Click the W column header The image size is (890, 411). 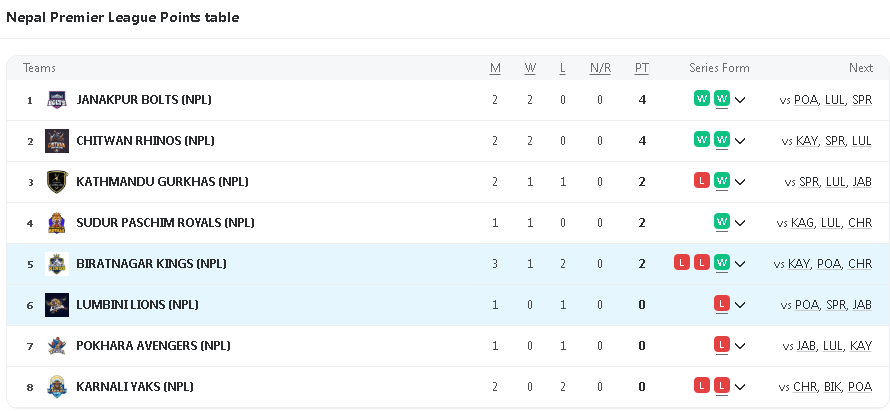[530, 68]
